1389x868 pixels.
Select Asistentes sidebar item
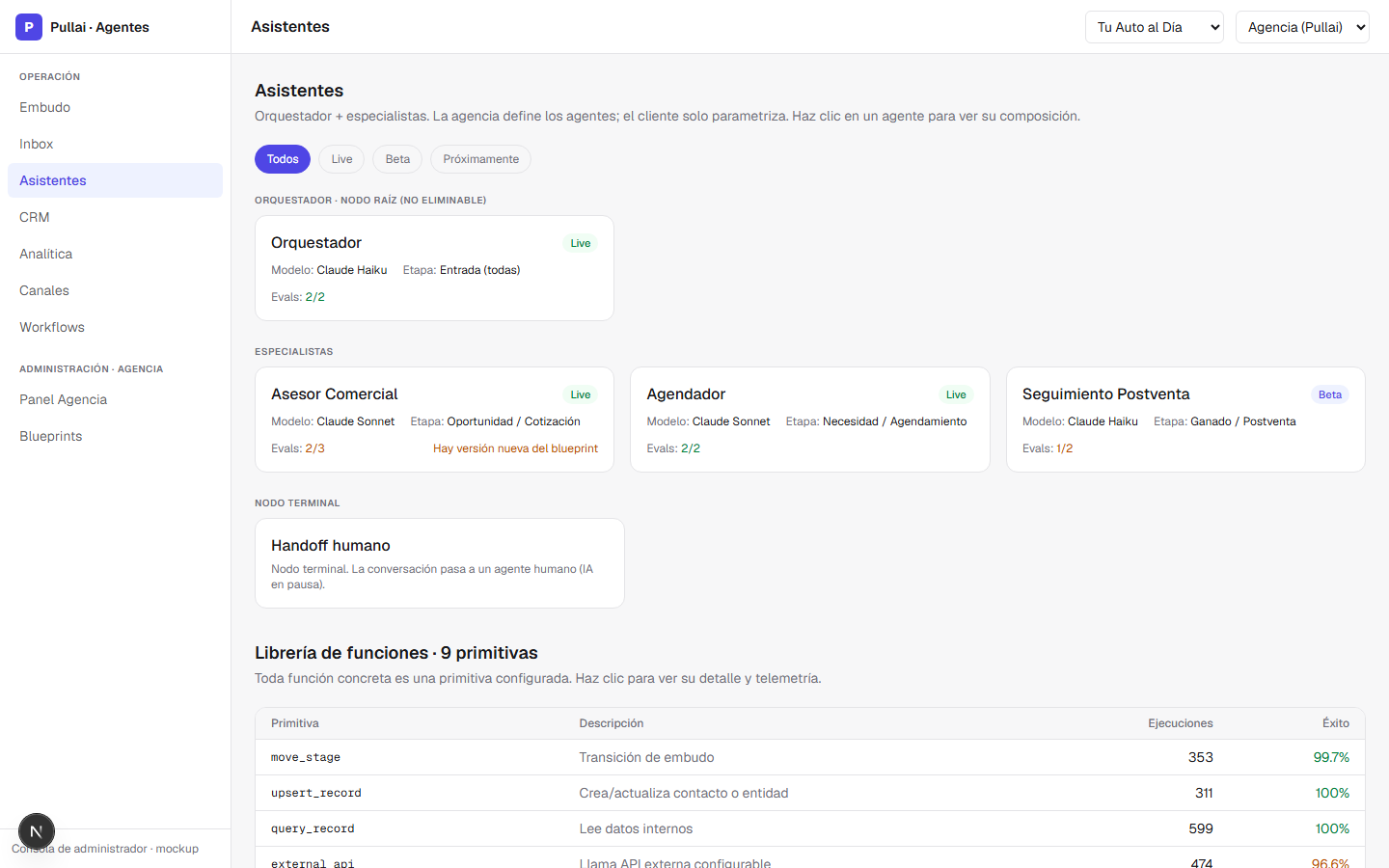click(115, 180)
